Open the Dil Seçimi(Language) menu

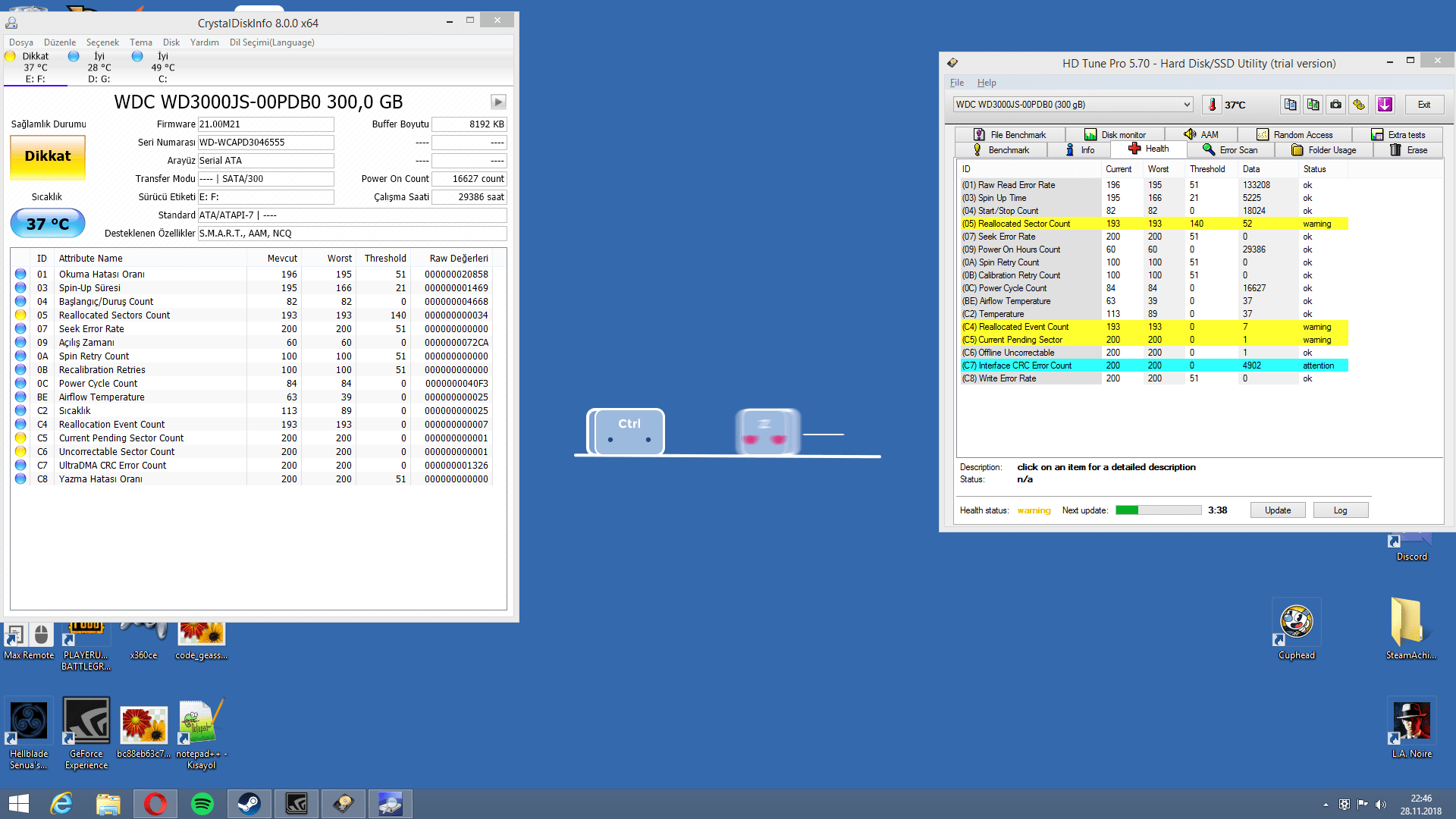[271, 42]
